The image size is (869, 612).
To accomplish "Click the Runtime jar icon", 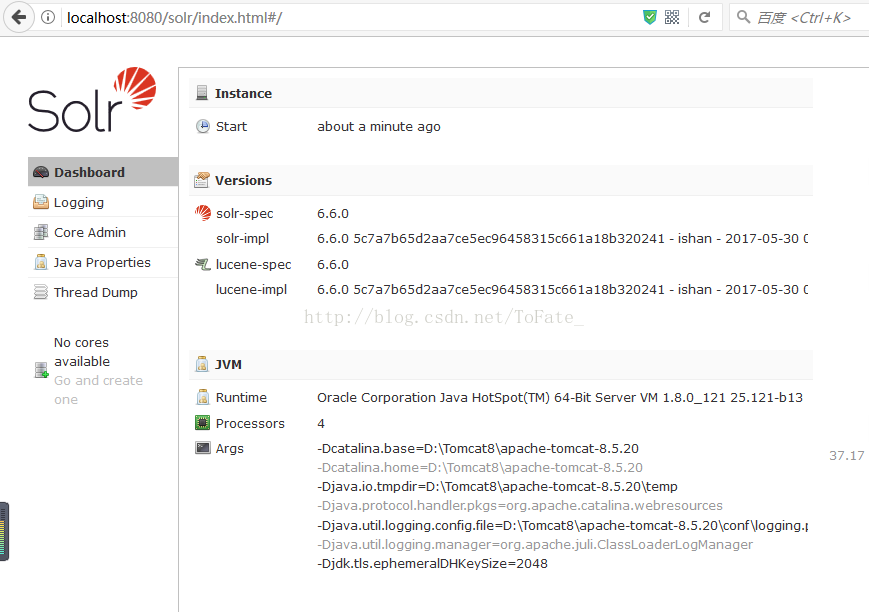I will [203, 397].
